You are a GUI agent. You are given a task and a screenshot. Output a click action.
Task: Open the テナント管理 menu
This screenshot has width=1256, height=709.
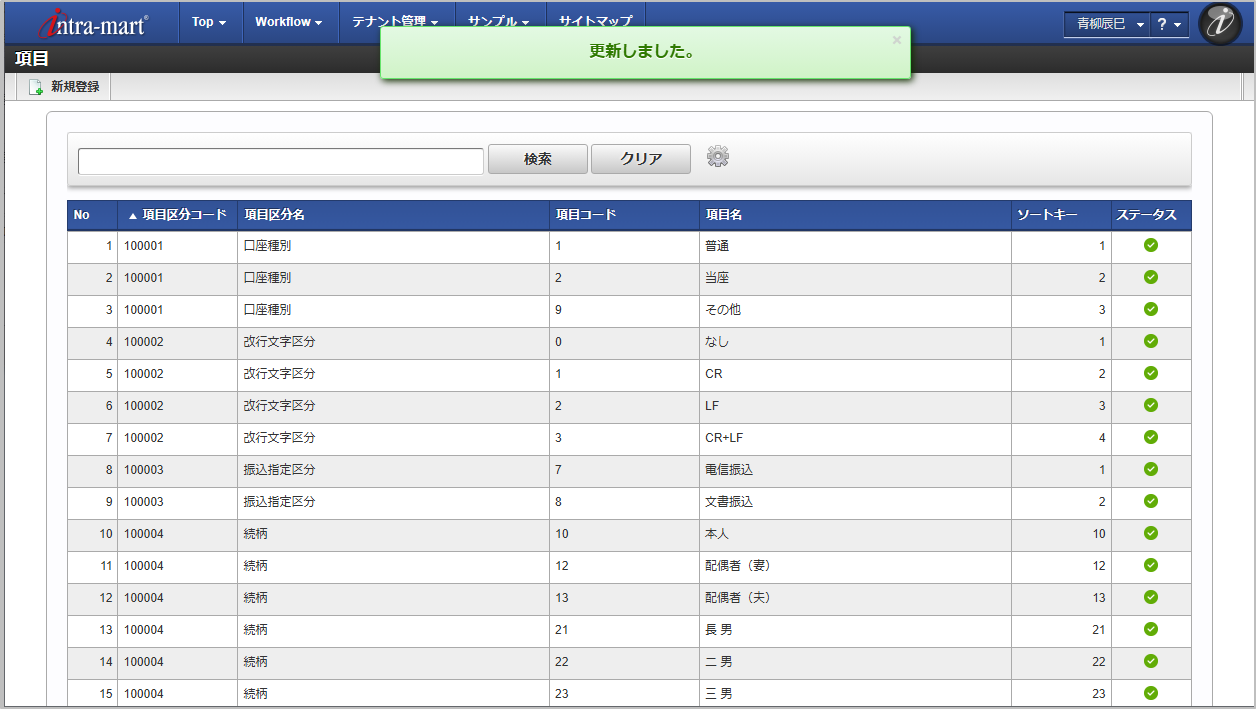click(396, 22)
